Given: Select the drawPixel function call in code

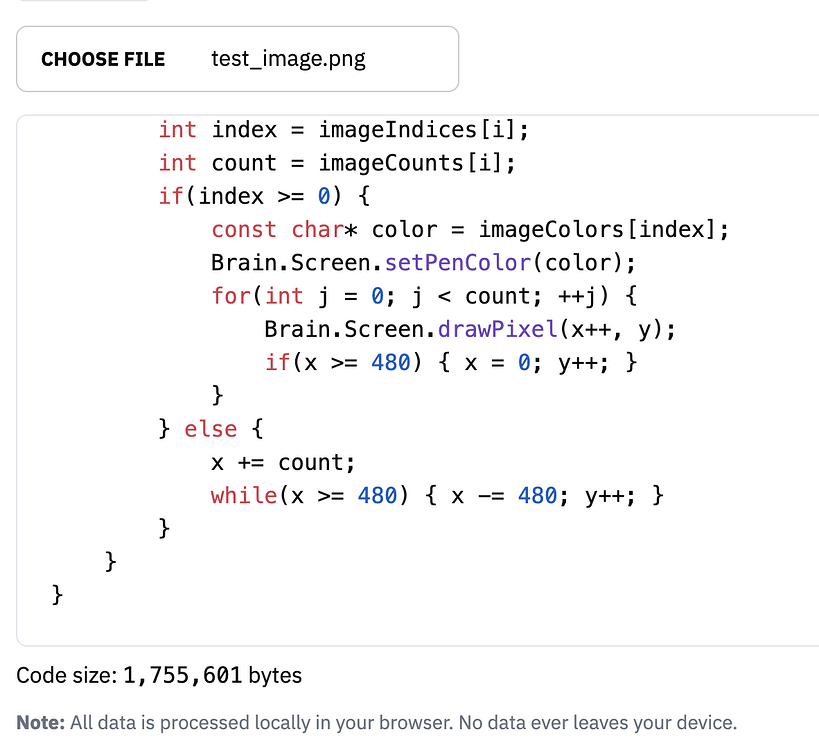Looking at the screenshot, I should pos(496,329).
